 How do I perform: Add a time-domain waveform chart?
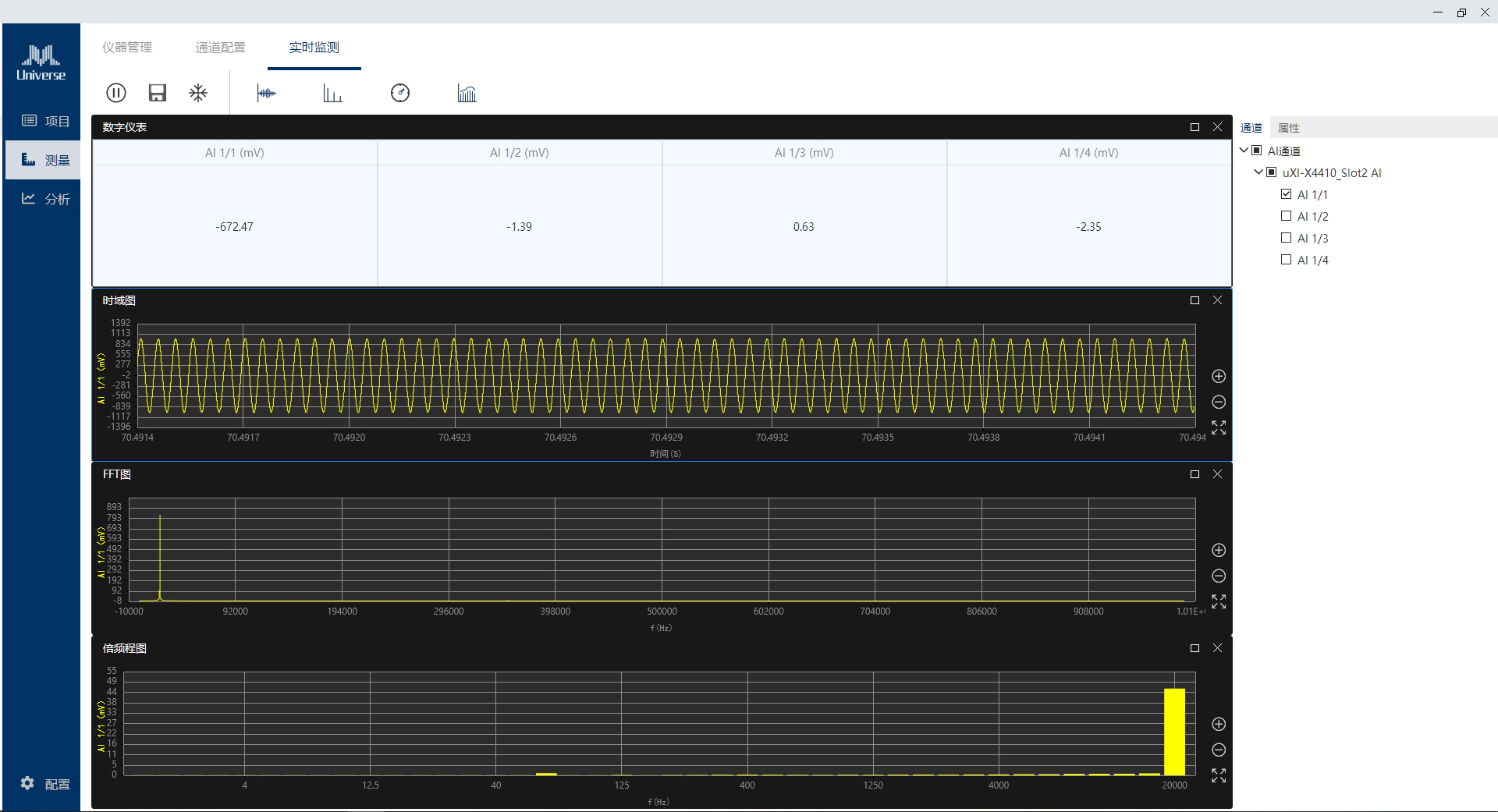tap(266, 94)
